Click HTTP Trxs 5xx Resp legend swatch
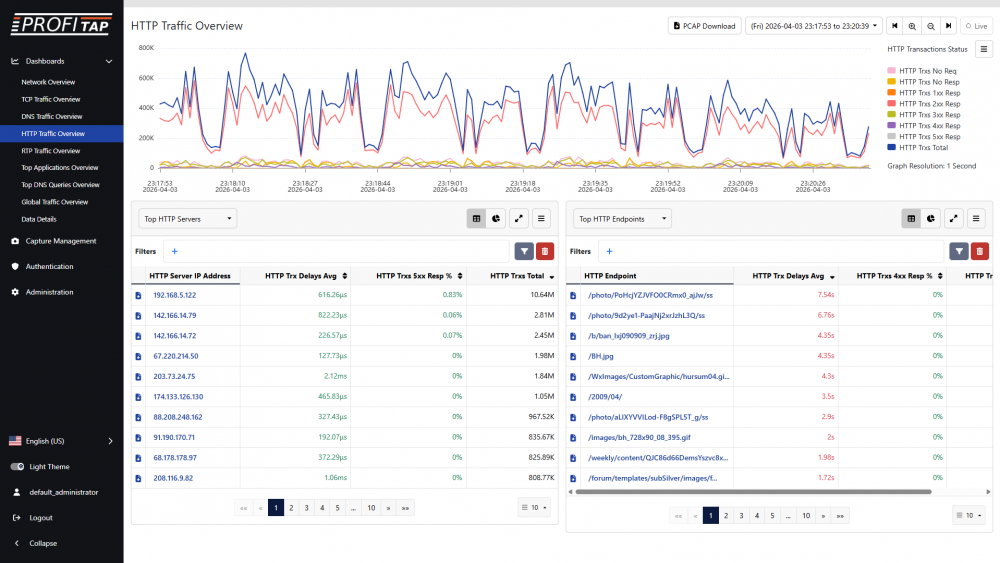 point(892,136)
